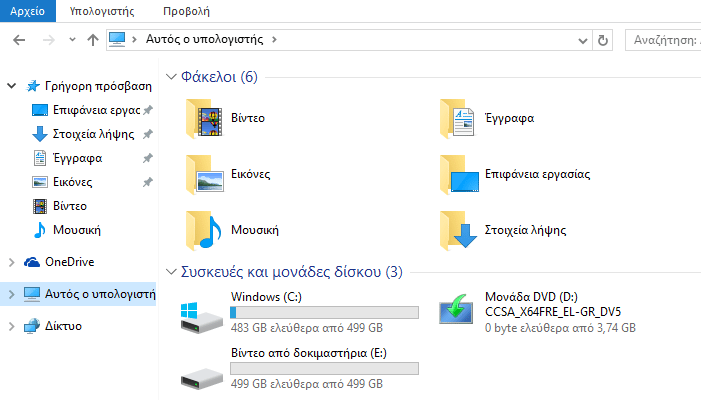Open recent locations dropdown arrow
701x400 pixels.
click(72, 40)
